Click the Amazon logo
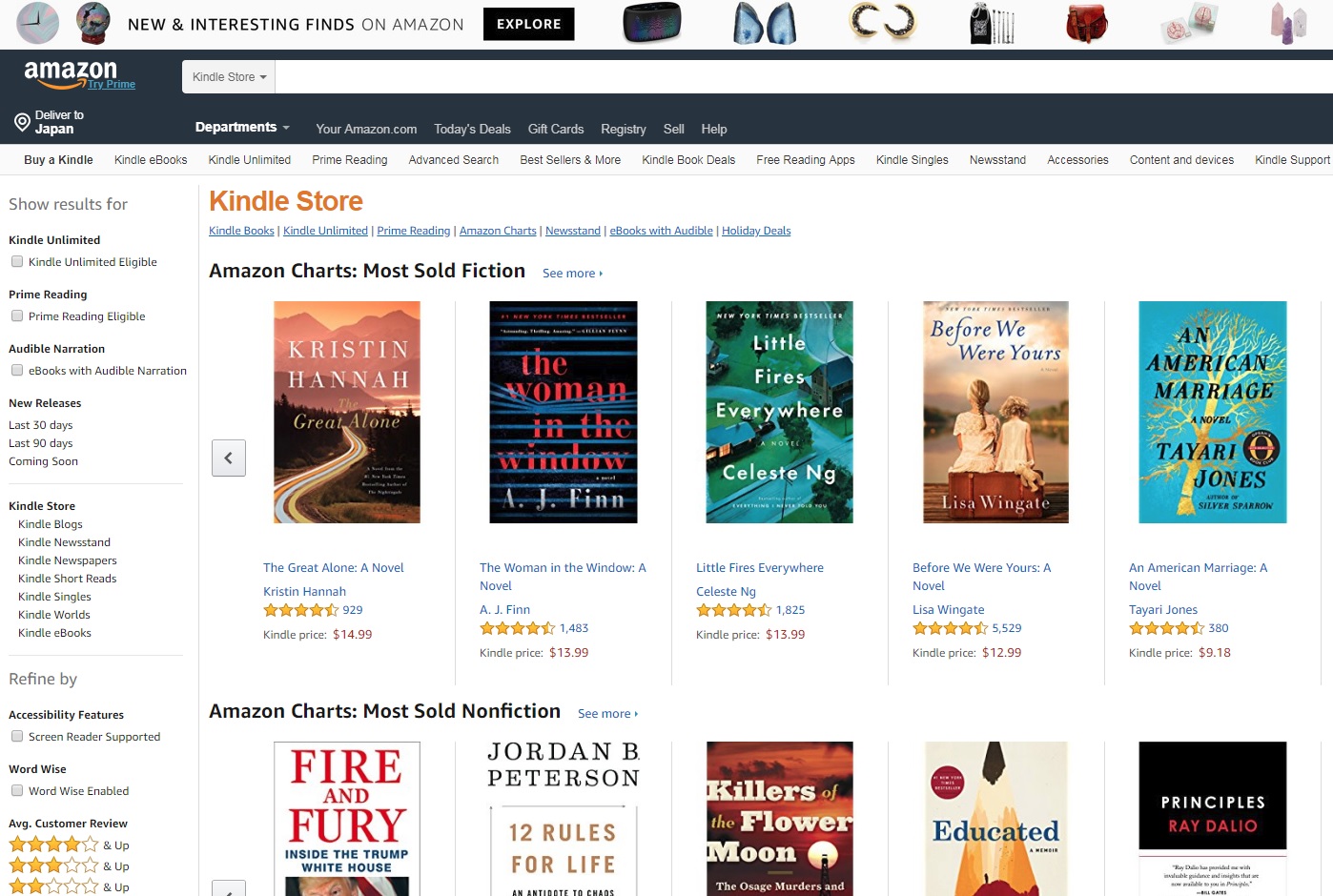This screenshot has width=1333, height=896. pyautogui.click(x=70, y=74)
